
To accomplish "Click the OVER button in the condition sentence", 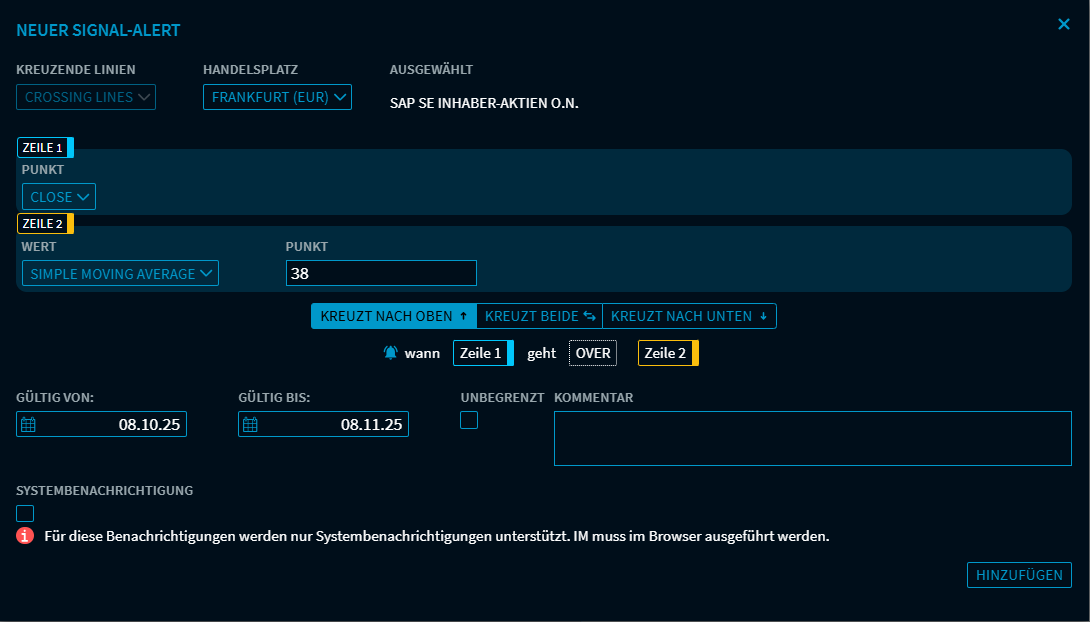I will click(x=592, y=352).
